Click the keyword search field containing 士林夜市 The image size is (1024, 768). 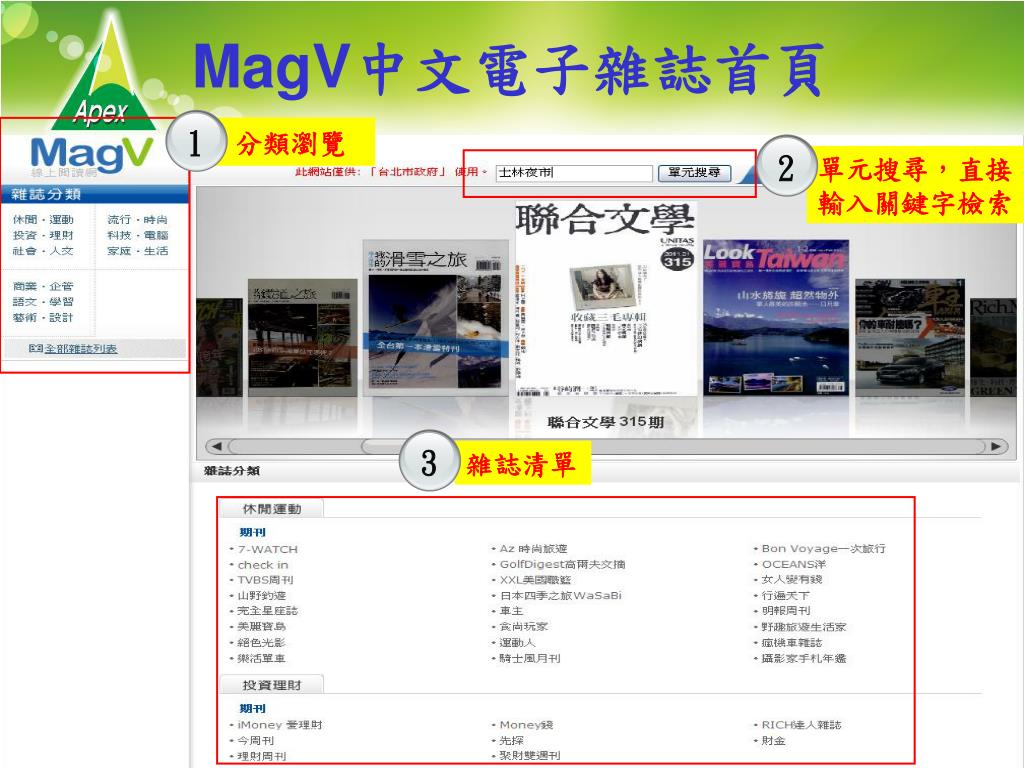tap(573, 172)
